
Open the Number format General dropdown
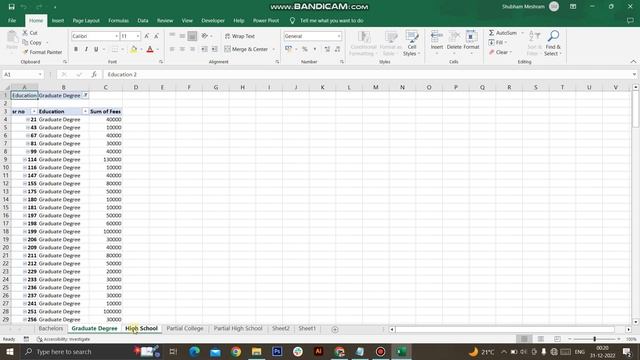coord(339,36)
